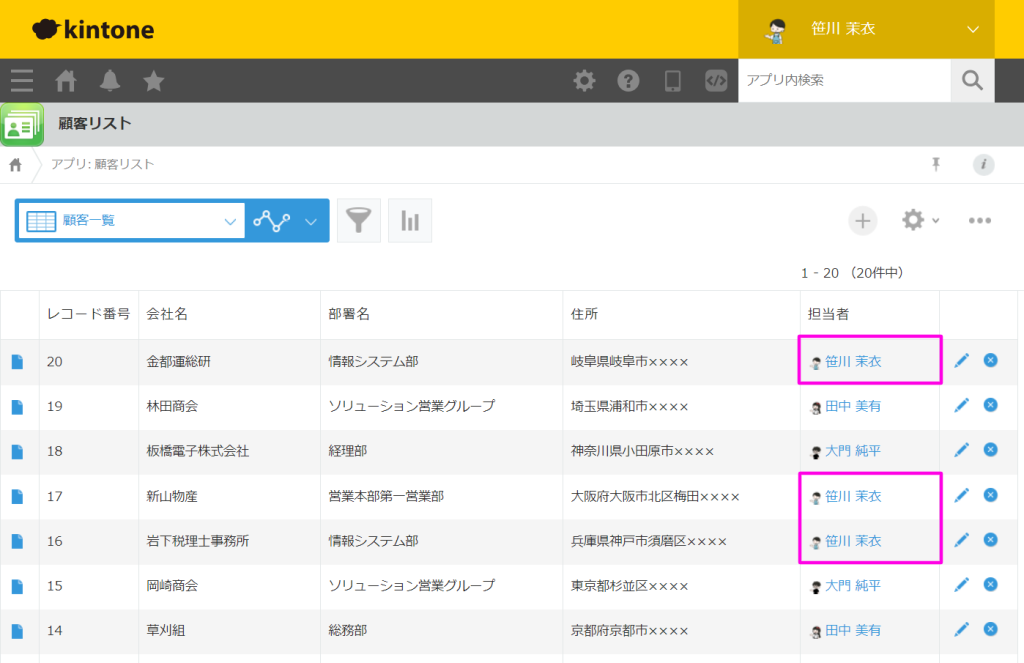Click the breadcrumb home icon

click(16, 165)
